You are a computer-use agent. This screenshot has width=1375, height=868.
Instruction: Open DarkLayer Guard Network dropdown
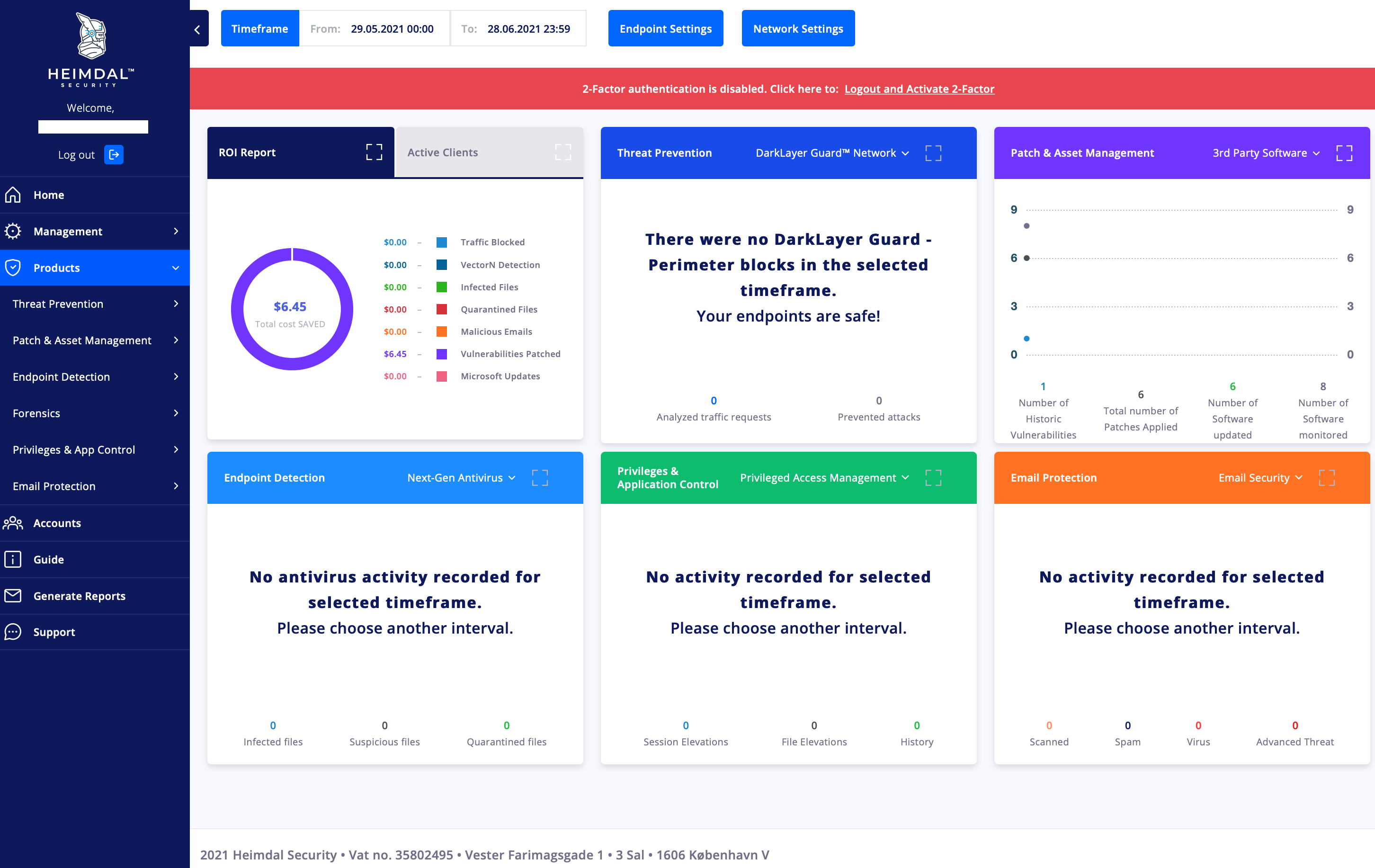(832, 152)
